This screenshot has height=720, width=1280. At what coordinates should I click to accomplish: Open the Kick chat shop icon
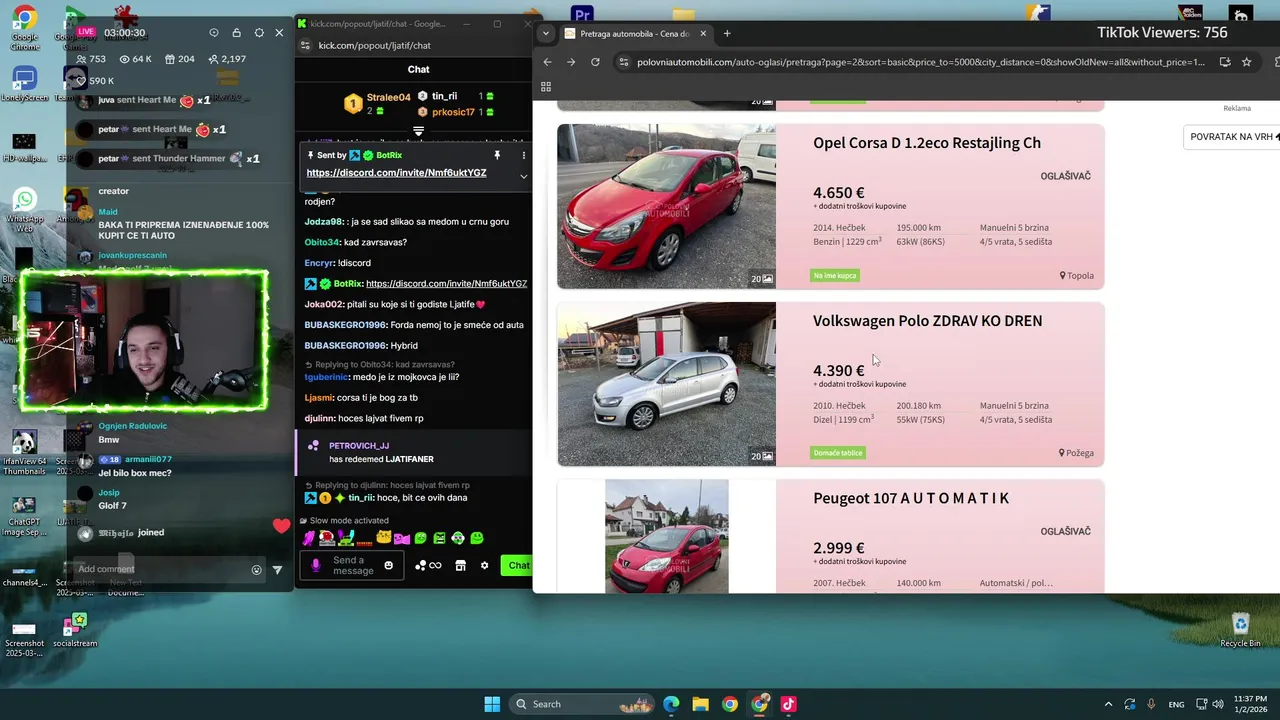(460, 566)
